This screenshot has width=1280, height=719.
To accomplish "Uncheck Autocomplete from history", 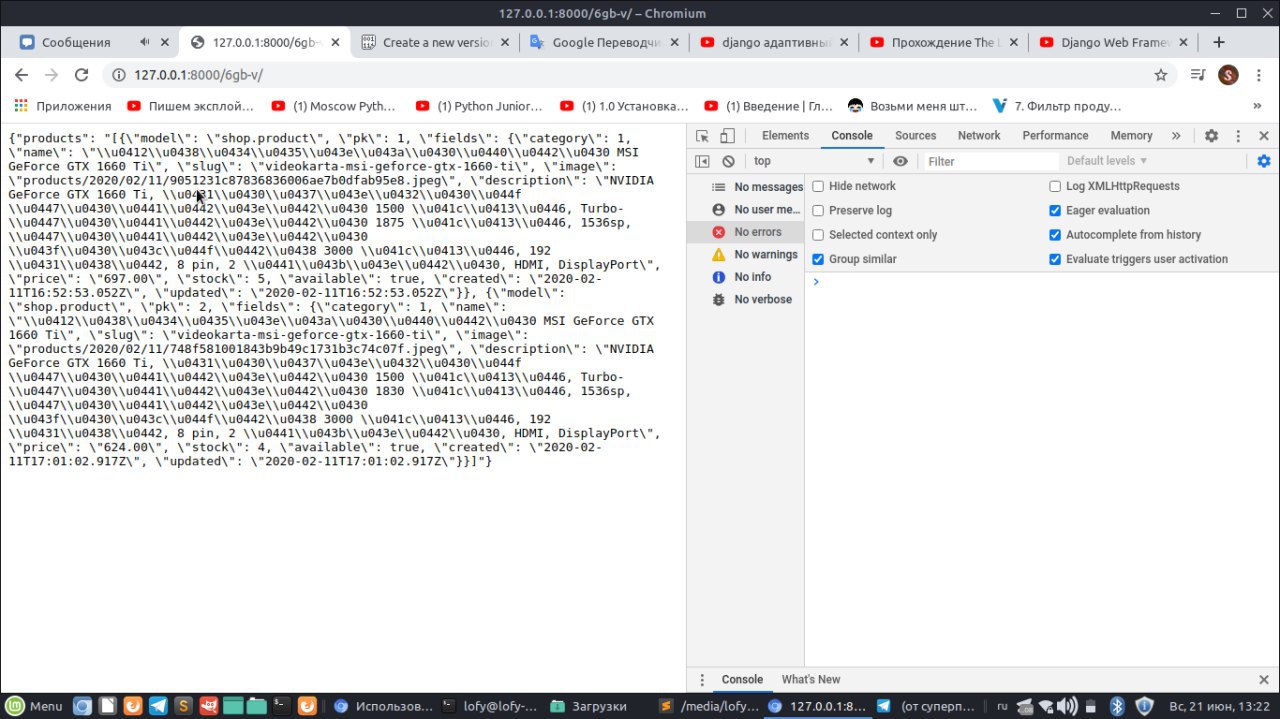I will tap(1055, 235).
